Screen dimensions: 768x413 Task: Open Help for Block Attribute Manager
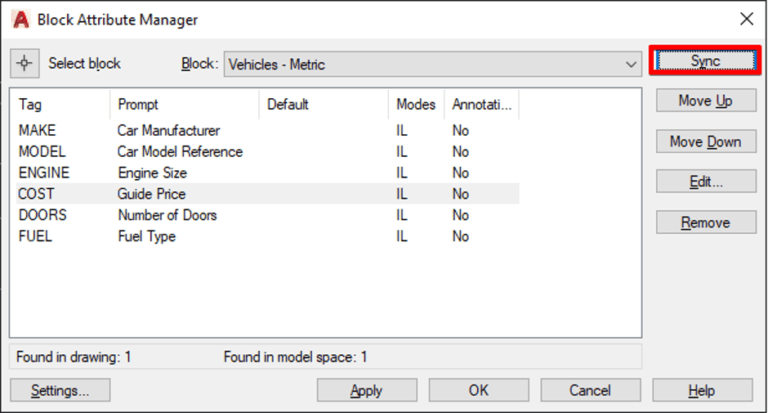702,390
